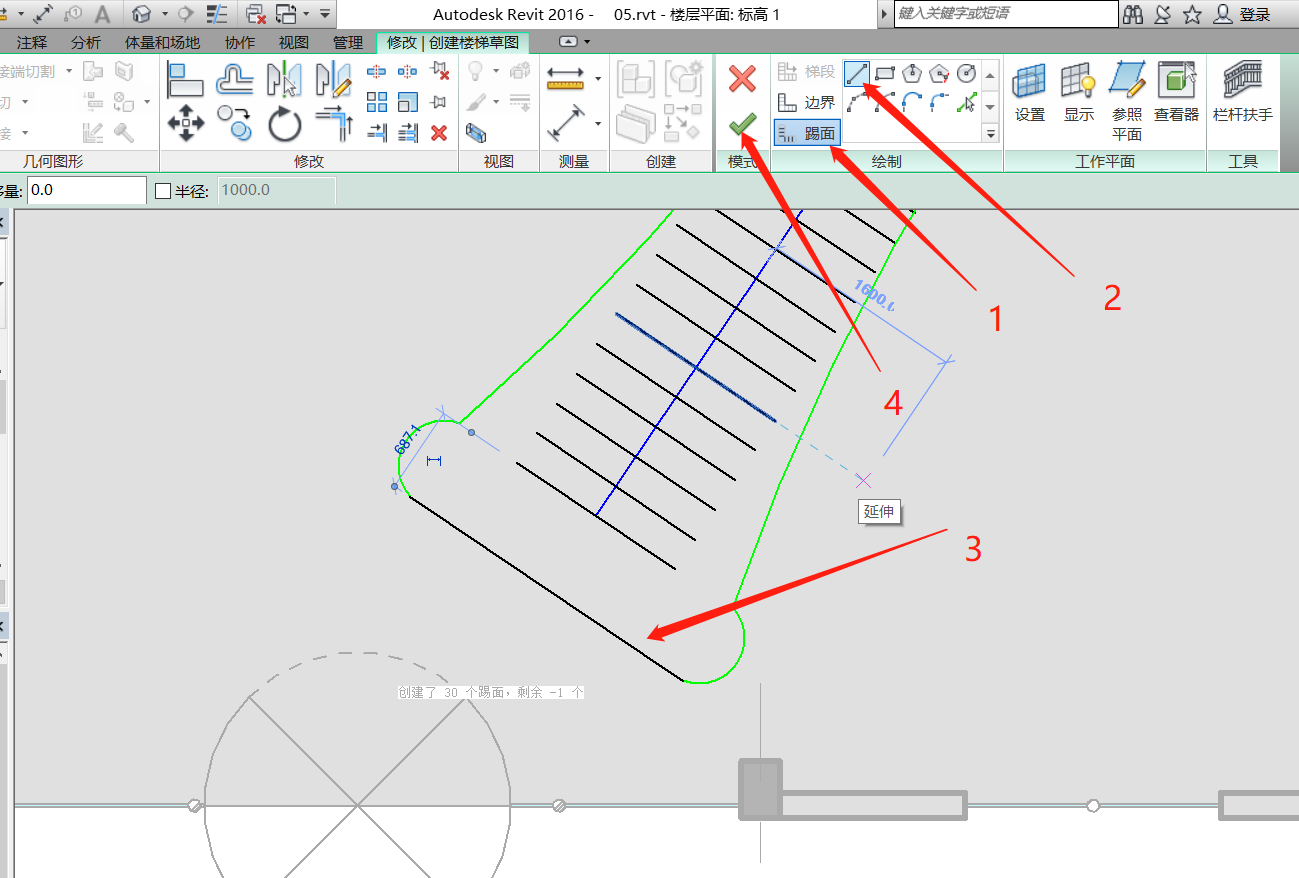Cancel edit mode with the red X
This screenshot has width=1299, height=878.
742,80
